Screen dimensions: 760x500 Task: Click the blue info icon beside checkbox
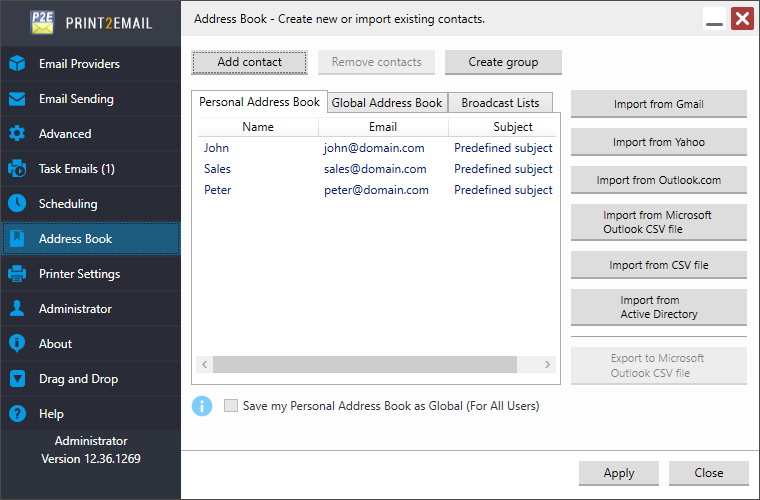click(202, 406)
